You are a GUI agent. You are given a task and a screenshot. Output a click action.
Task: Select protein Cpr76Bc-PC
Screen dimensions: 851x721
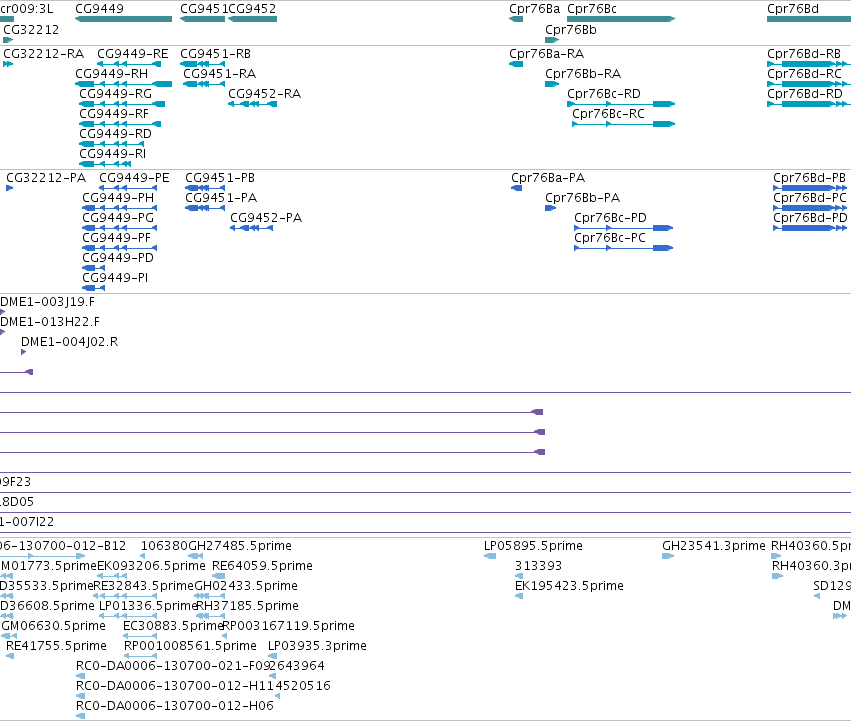[x=610, y=238]
